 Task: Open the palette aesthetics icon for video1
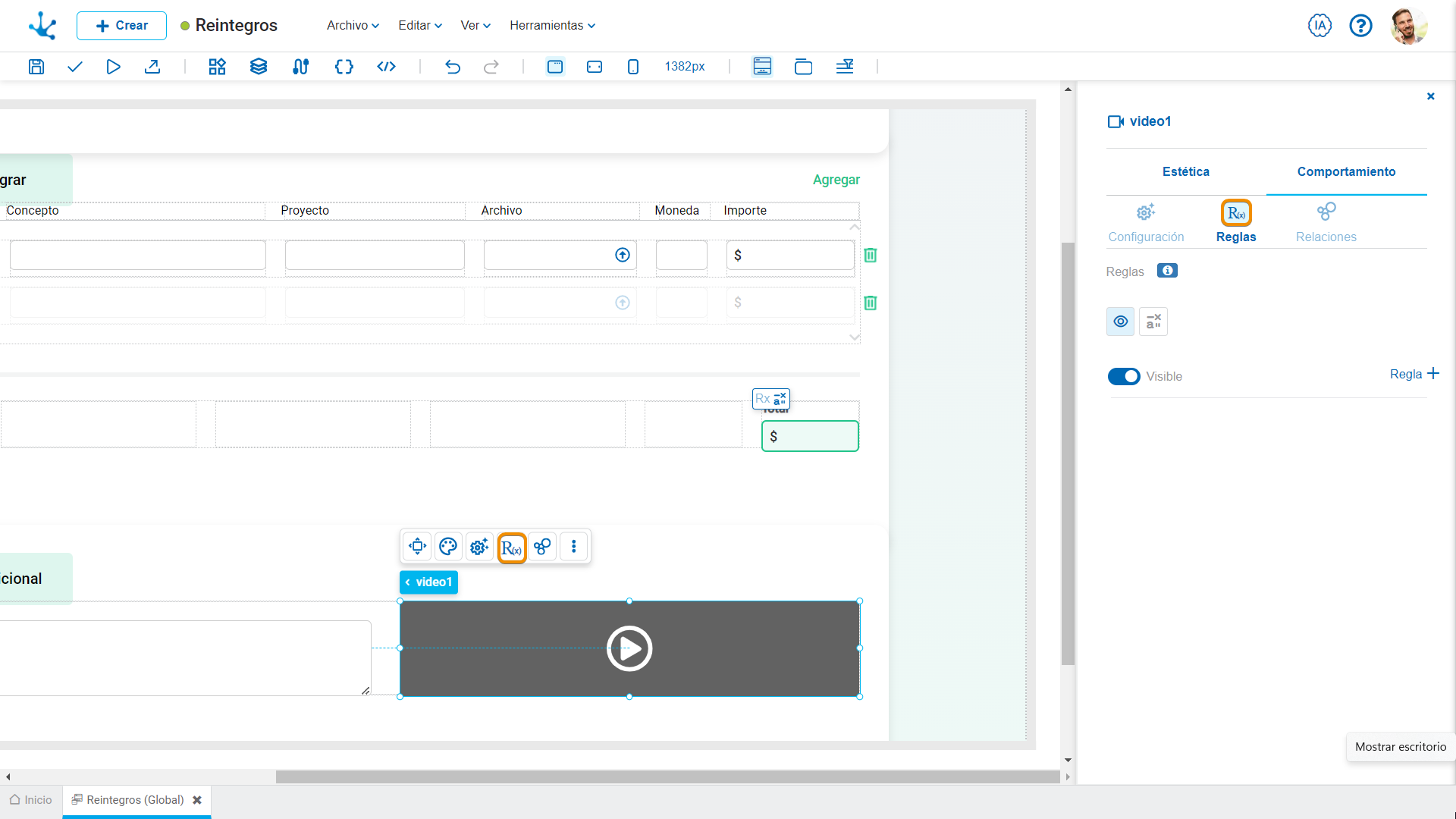click(x=448, y=546)
